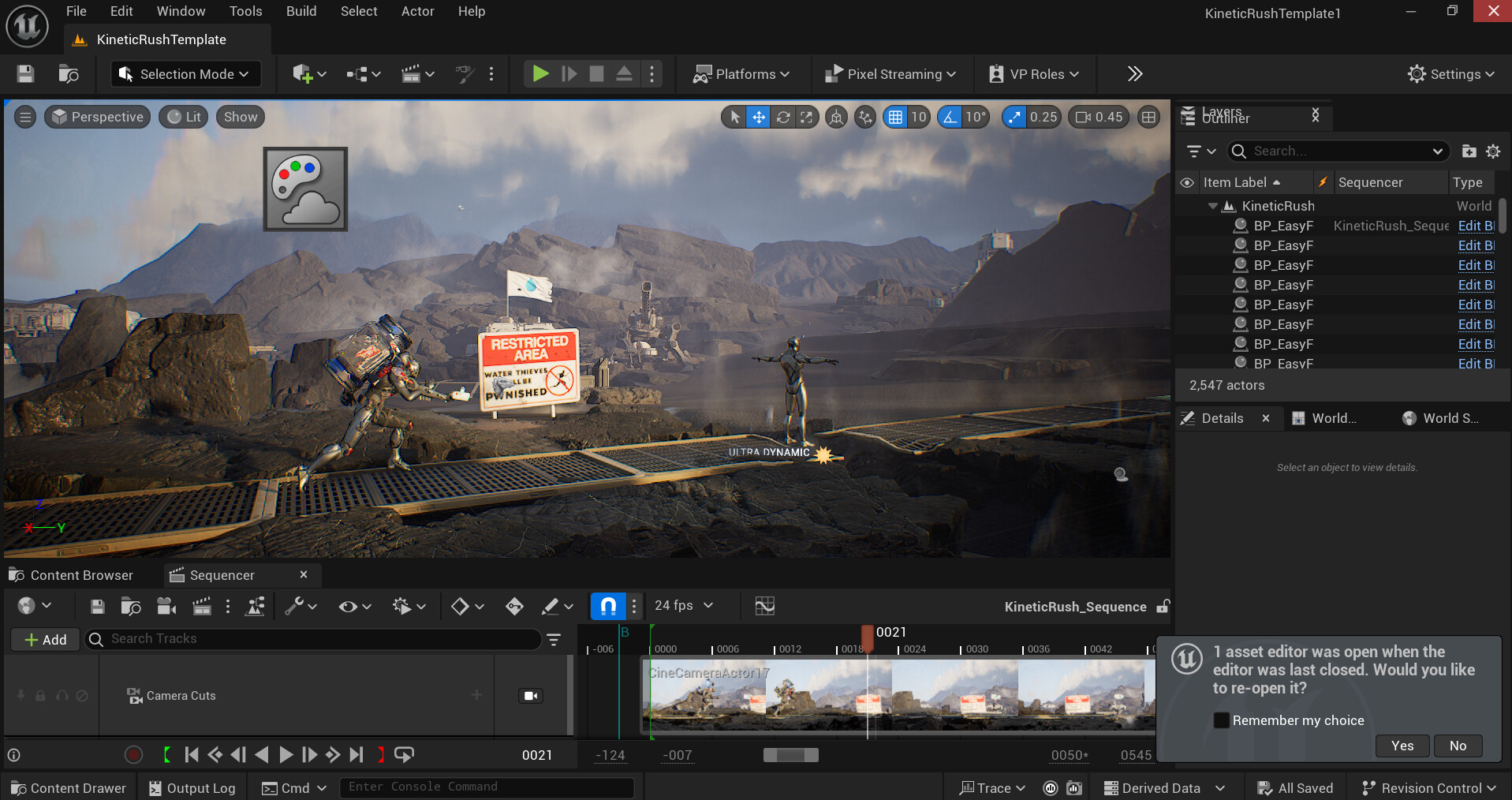Click Yes to re-open the asset editor
This screenshot has width=1512, height=800.
coord(1402,746)
